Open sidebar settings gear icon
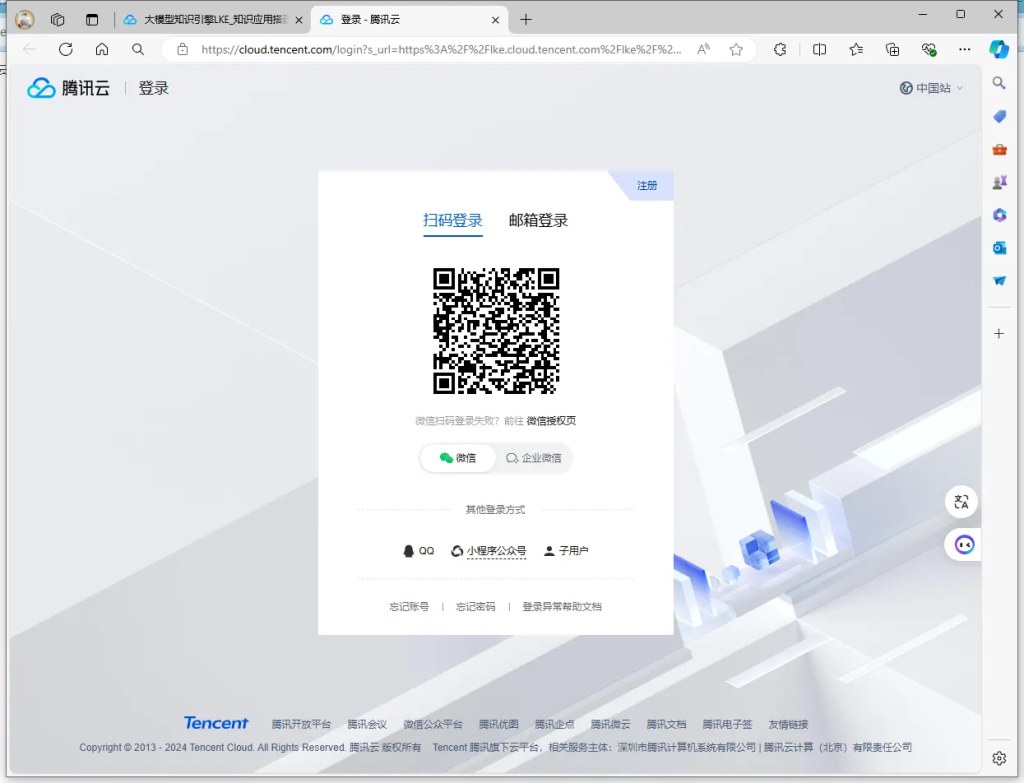 pos(999,757)
